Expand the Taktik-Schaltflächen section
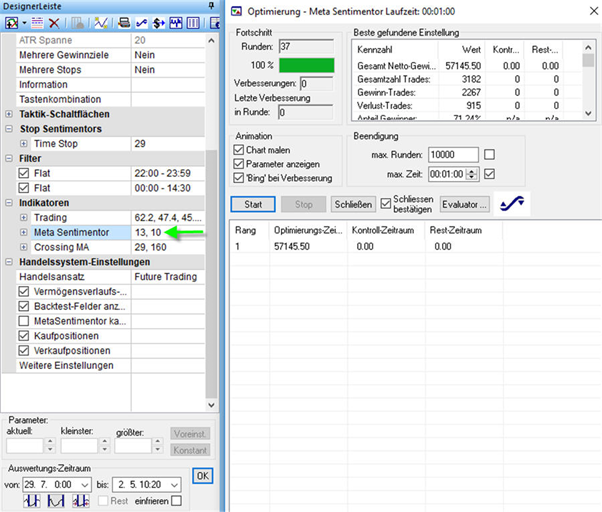 (9, 114)
